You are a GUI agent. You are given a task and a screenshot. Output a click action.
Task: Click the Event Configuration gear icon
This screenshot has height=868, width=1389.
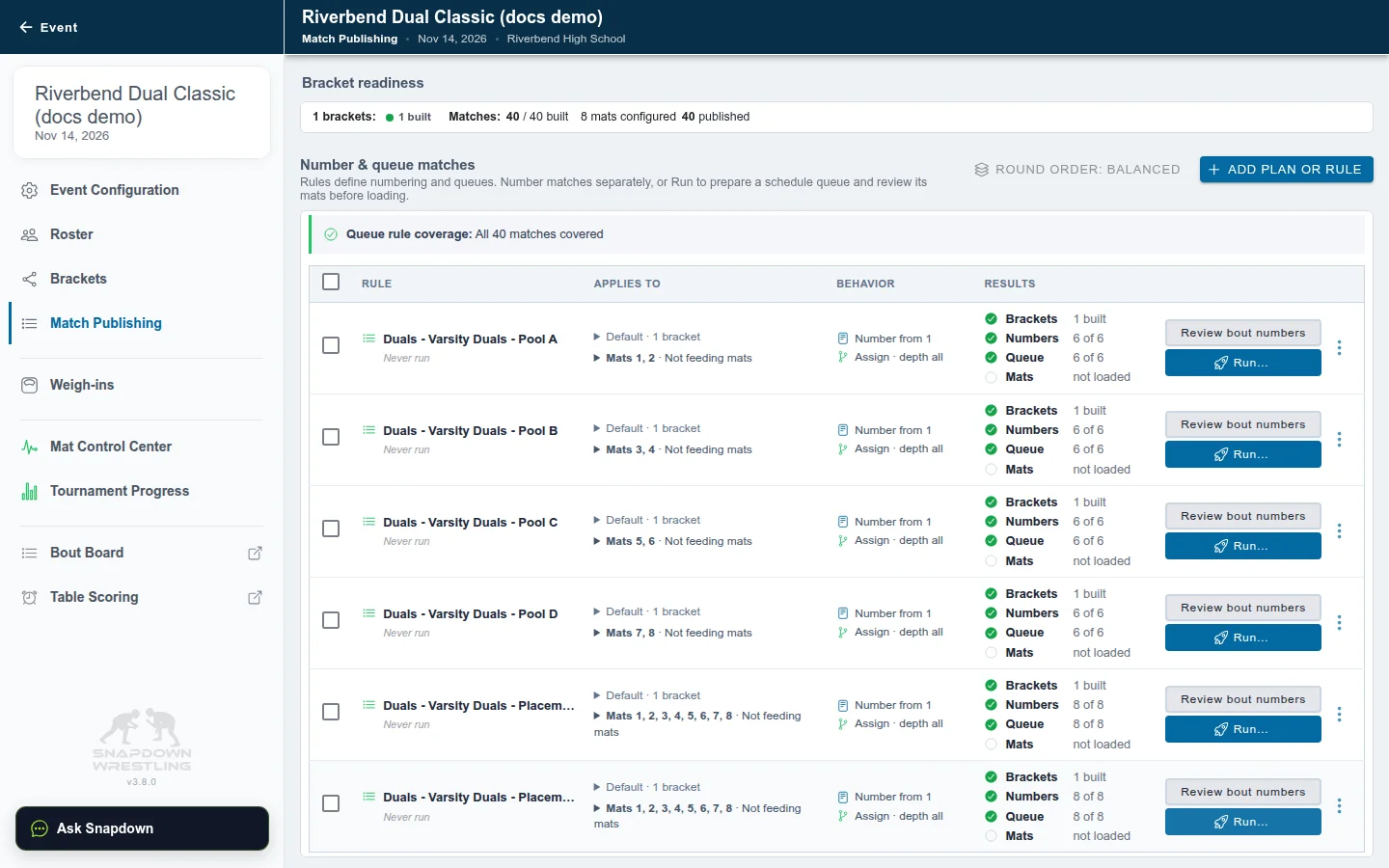coord(30,190)
